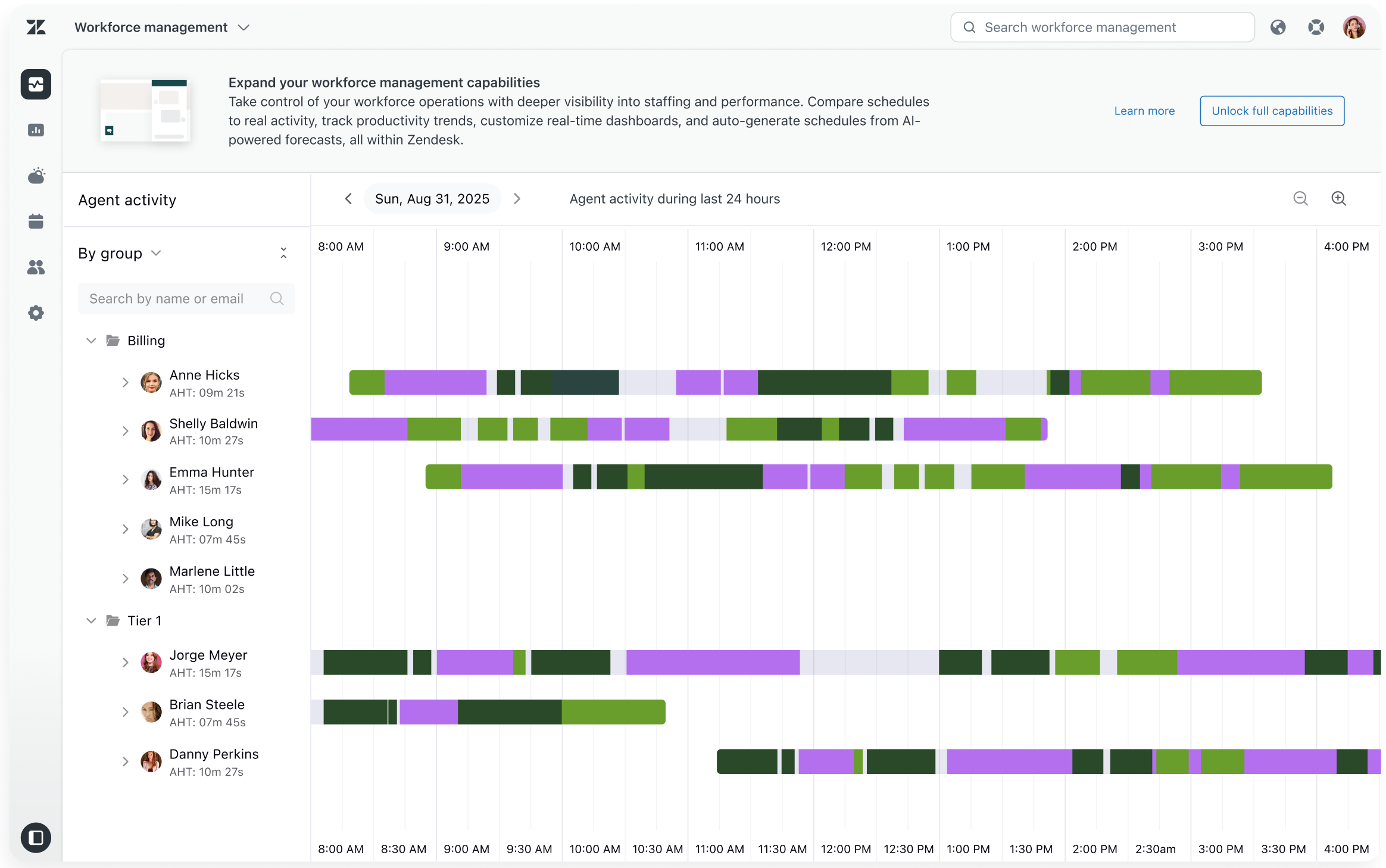Click the 2:30am bottom timeline label
The height and width of the screenshot is (868, 1386).
(x=1155, y=849)
